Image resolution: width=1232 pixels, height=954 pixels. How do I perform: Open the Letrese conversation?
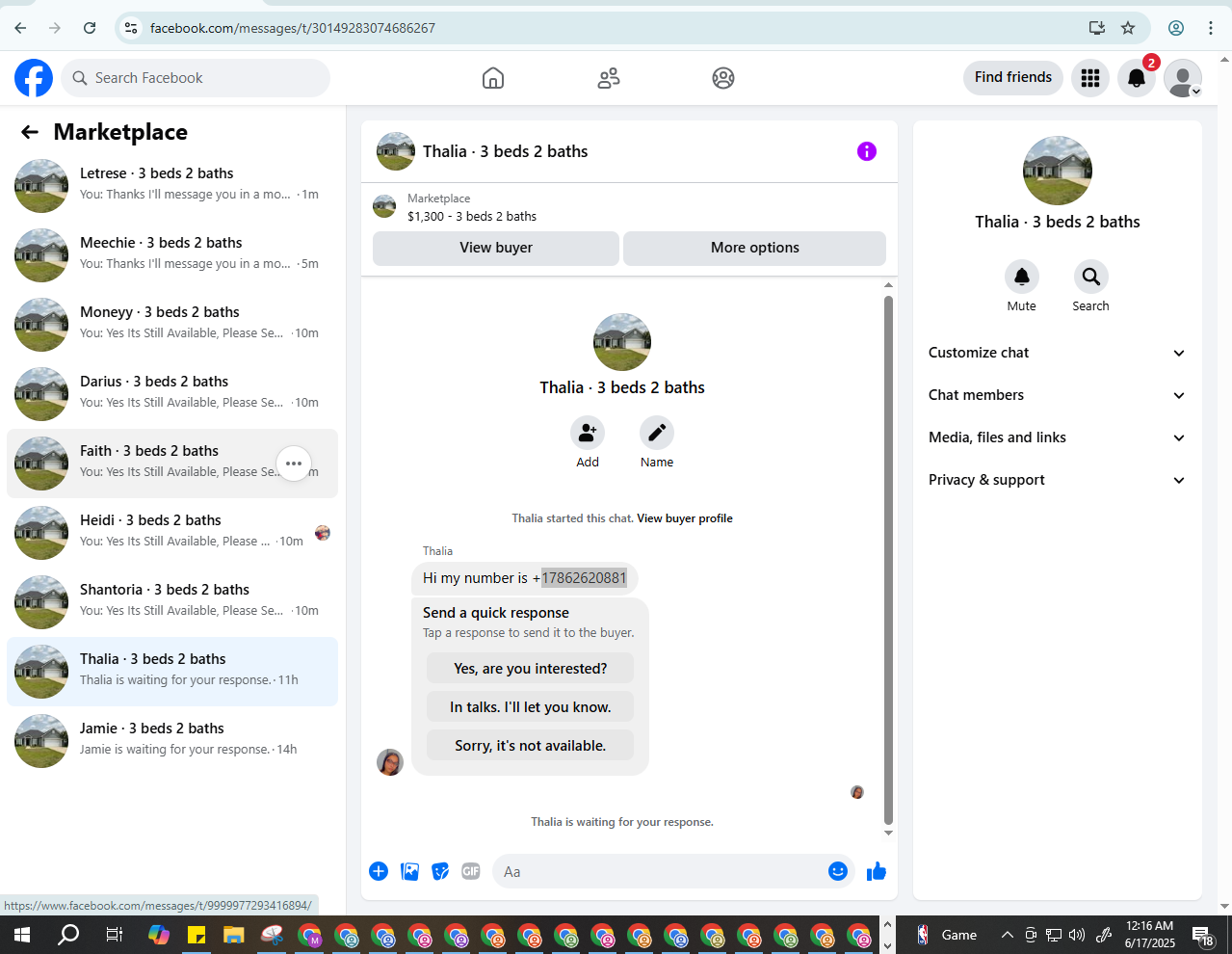click(x=172, y=186)
